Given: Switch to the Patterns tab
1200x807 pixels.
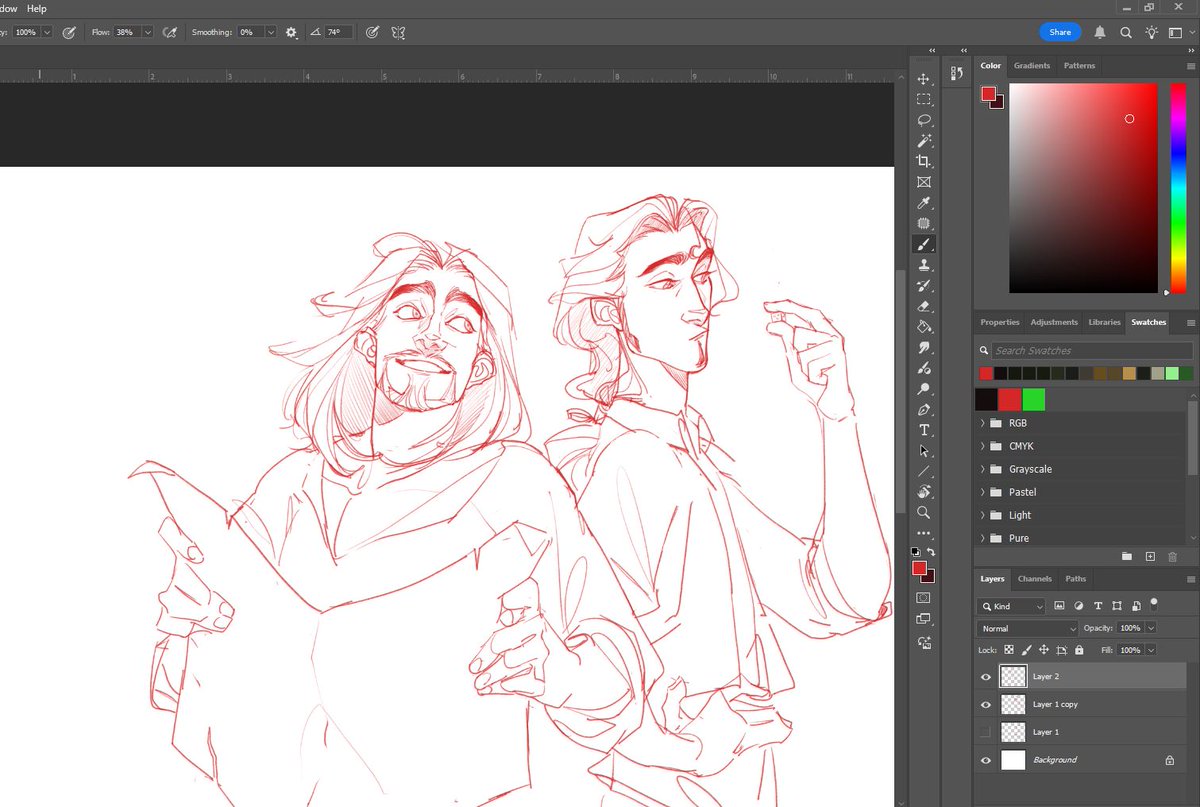Looking at the screenshot, I should click(x=1079, y=65).
